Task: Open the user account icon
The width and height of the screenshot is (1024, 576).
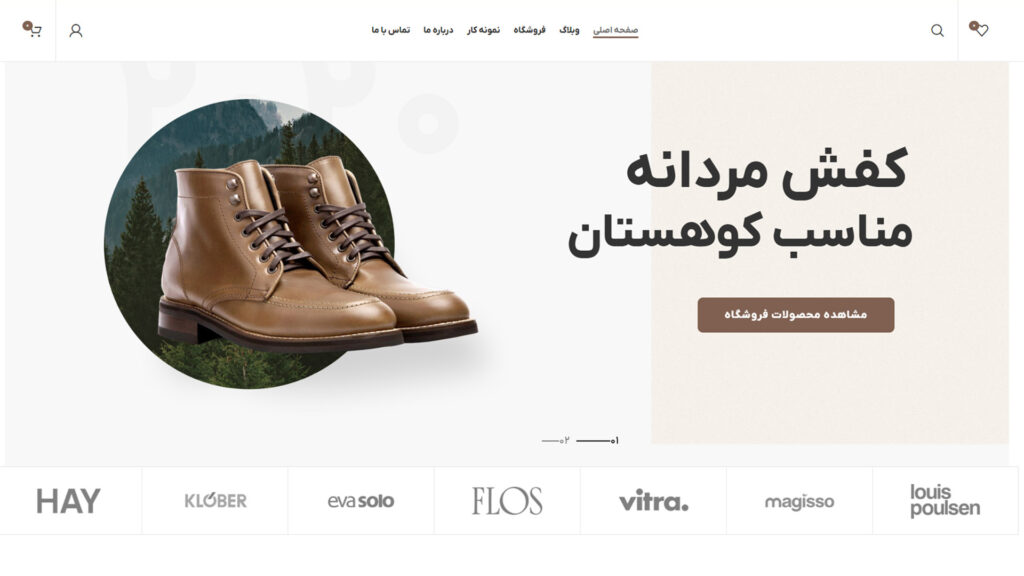Action: tap(76, 30)
